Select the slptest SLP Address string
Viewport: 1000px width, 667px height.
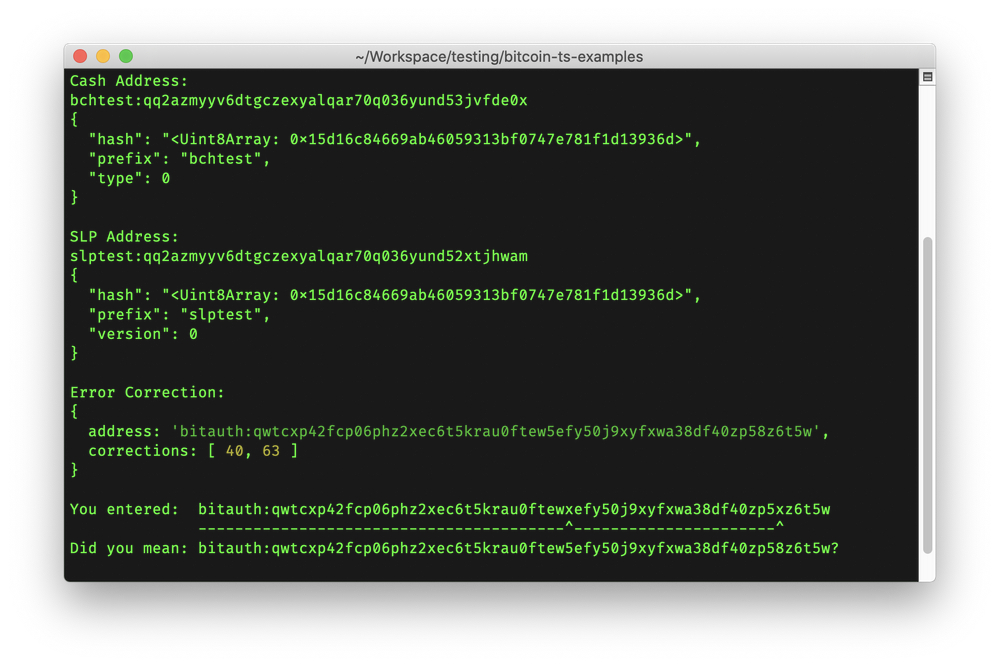click(300, 256)
